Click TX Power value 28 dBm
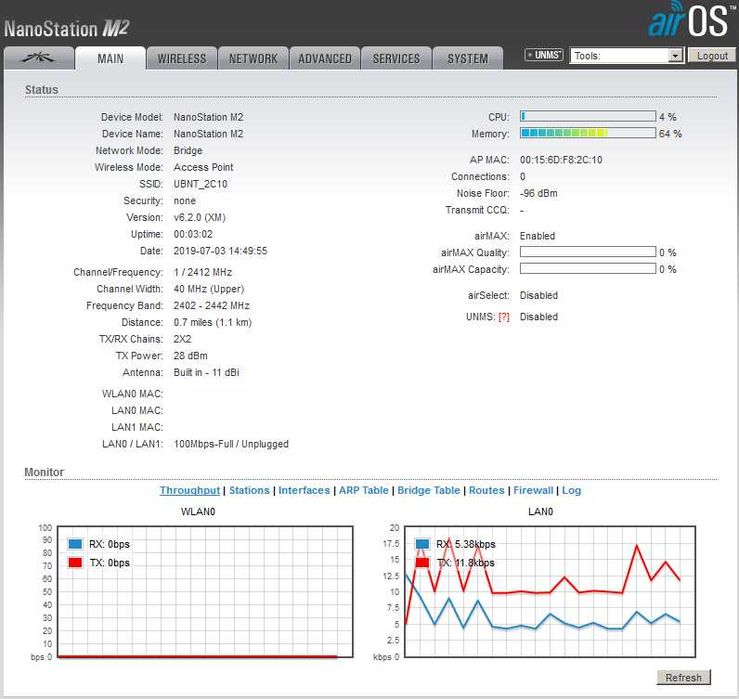This screenshot has width=739, height=699. coord(190,355)
